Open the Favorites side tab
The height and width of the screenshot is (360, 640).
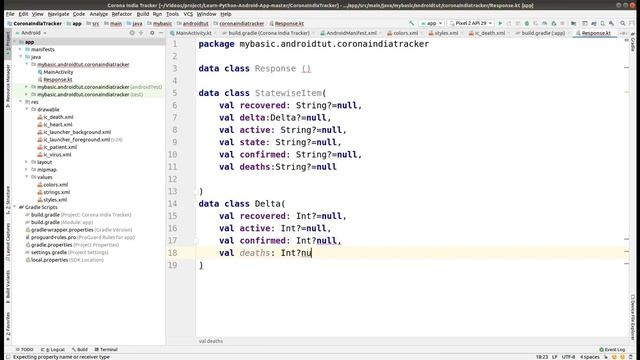(x=8, y=326)
